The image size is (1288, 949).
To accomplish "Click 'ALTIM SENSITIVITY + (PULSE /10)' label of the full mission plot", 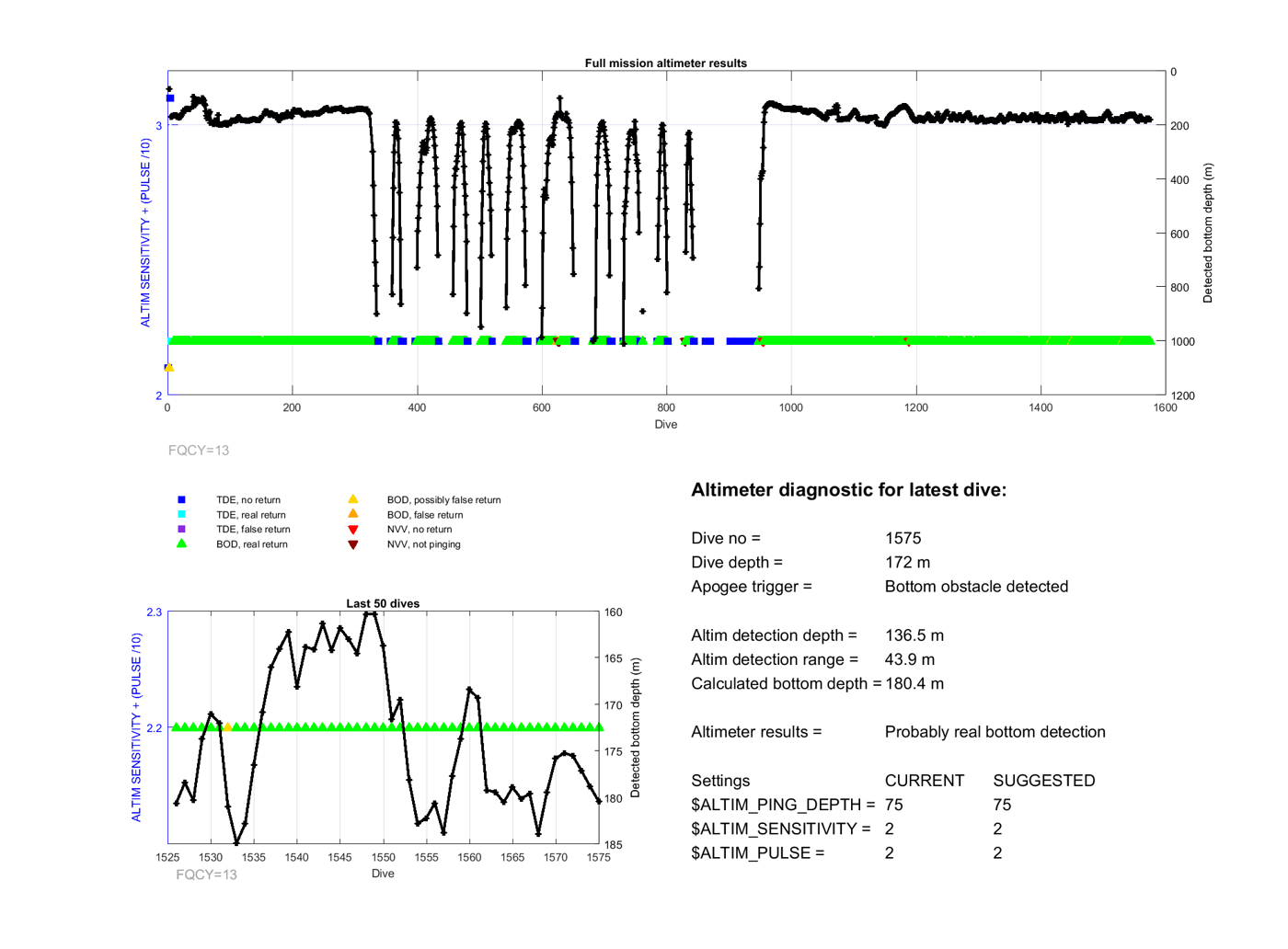I will 145,233.
